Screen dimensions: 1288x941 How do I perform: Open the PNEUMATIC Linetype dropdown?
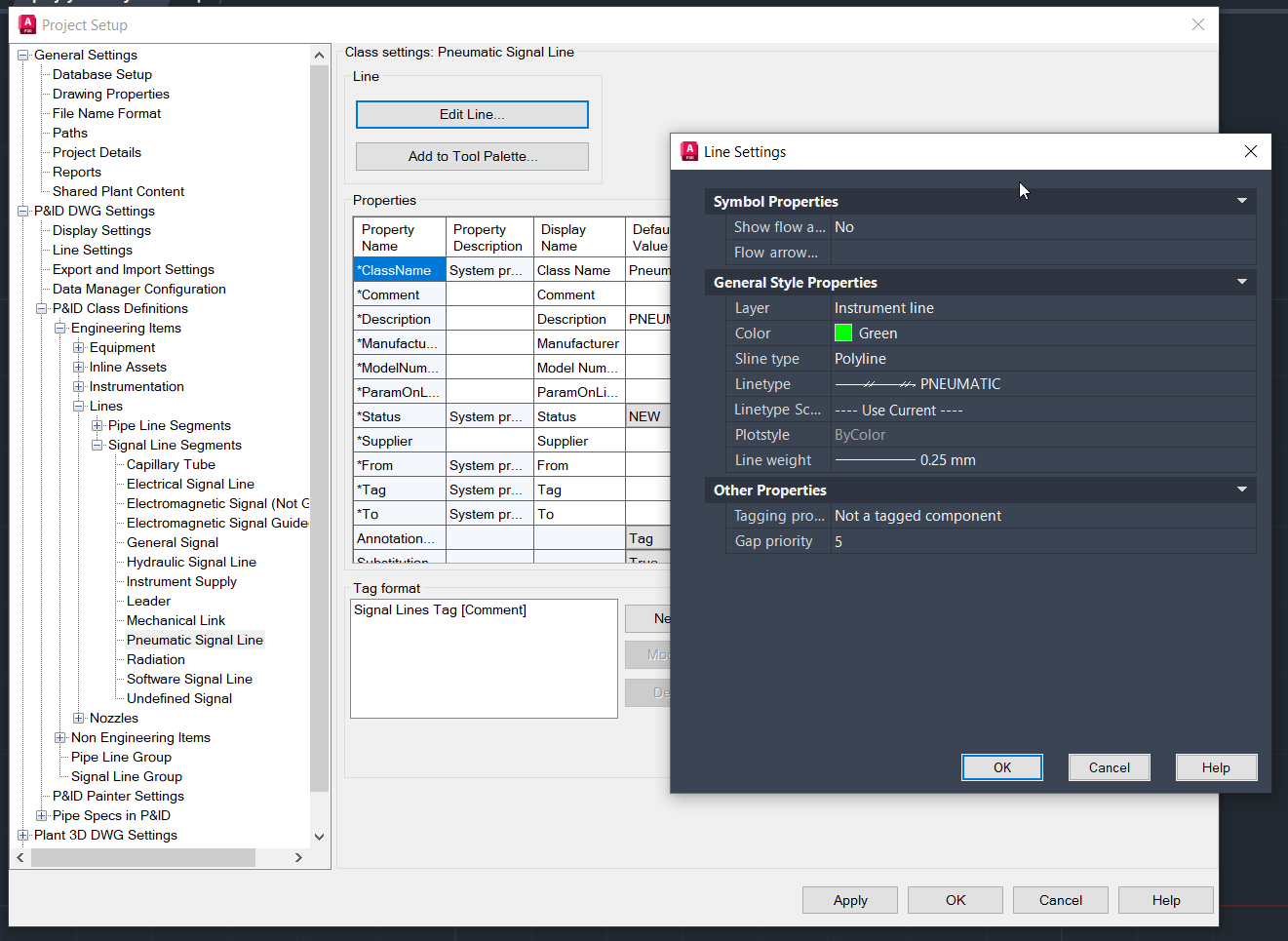pyautogui.click(x=1043, y=383)
